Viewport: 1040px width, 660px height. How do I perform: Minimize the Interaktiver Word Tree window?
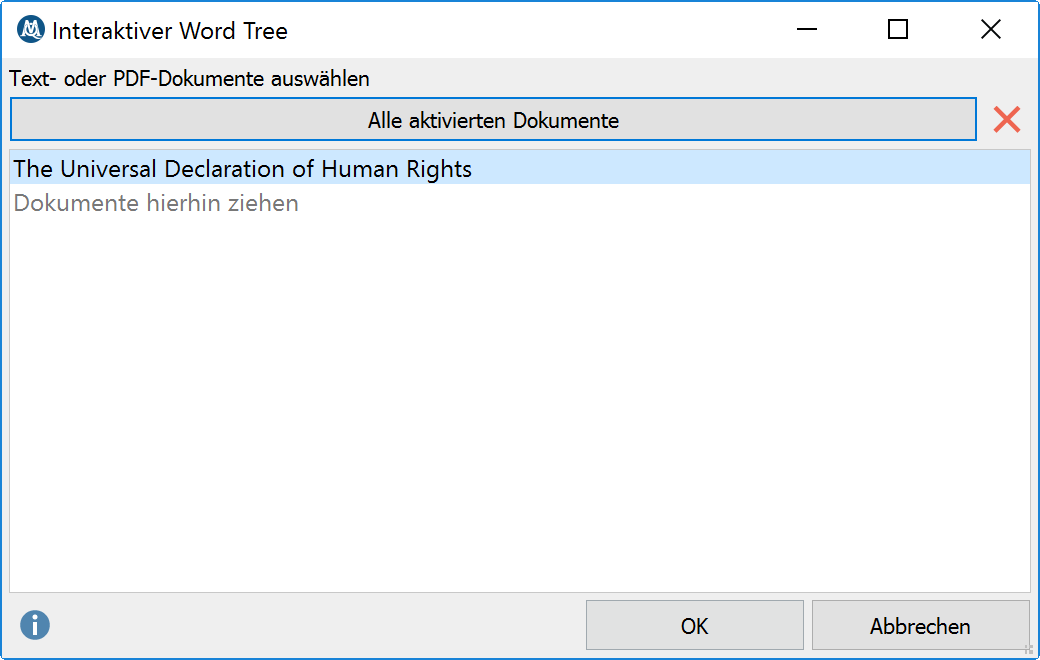pos(807,30)
